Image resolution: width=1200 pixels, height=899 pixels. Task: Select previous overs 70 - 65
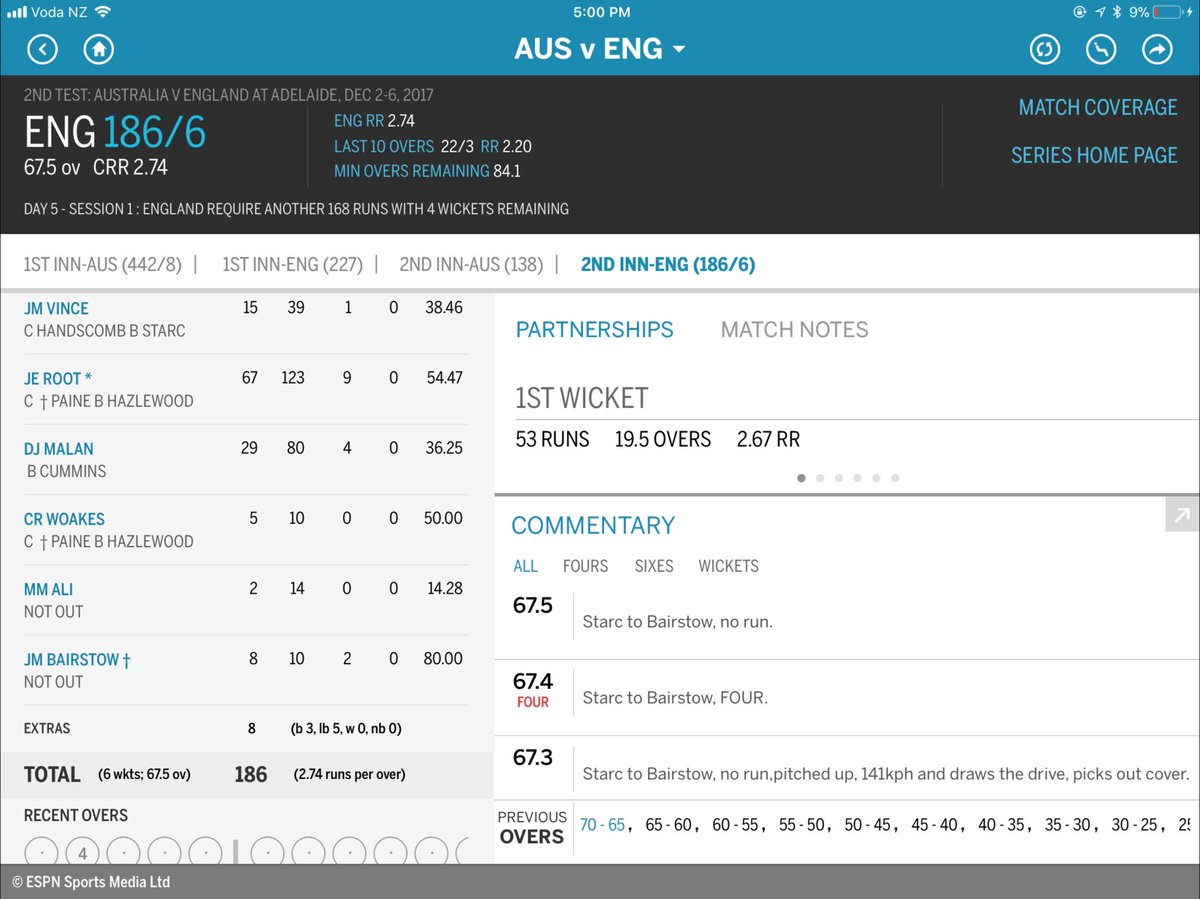pos(602,825)
